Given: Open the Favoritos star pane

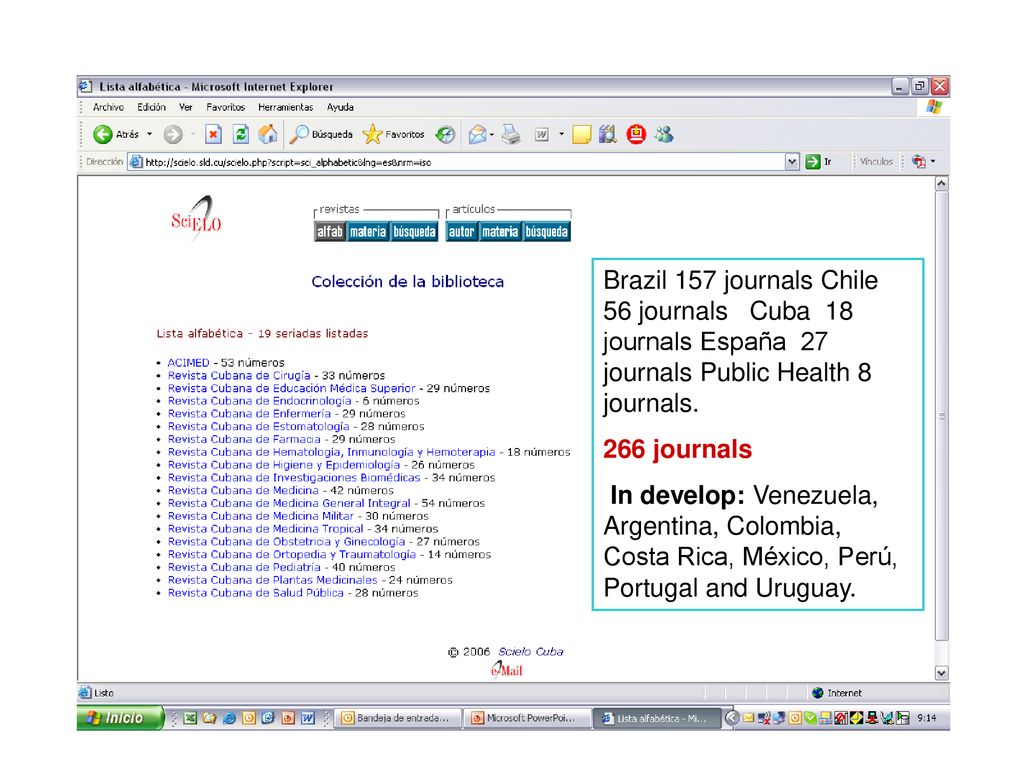Looking at the screenshot, I should coord(394,135).
